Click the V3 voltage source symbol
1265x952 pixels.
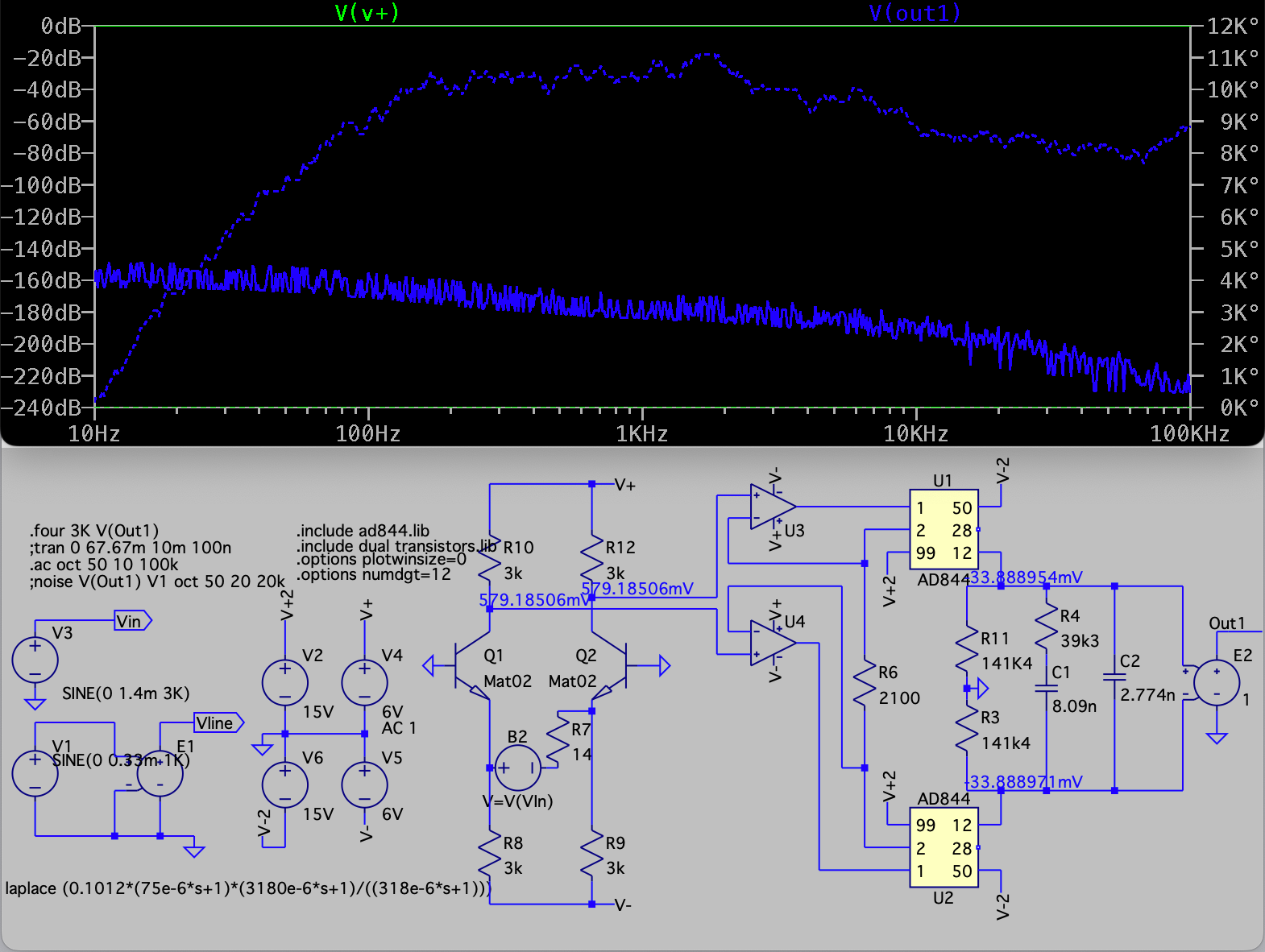[x=35, y=660]
